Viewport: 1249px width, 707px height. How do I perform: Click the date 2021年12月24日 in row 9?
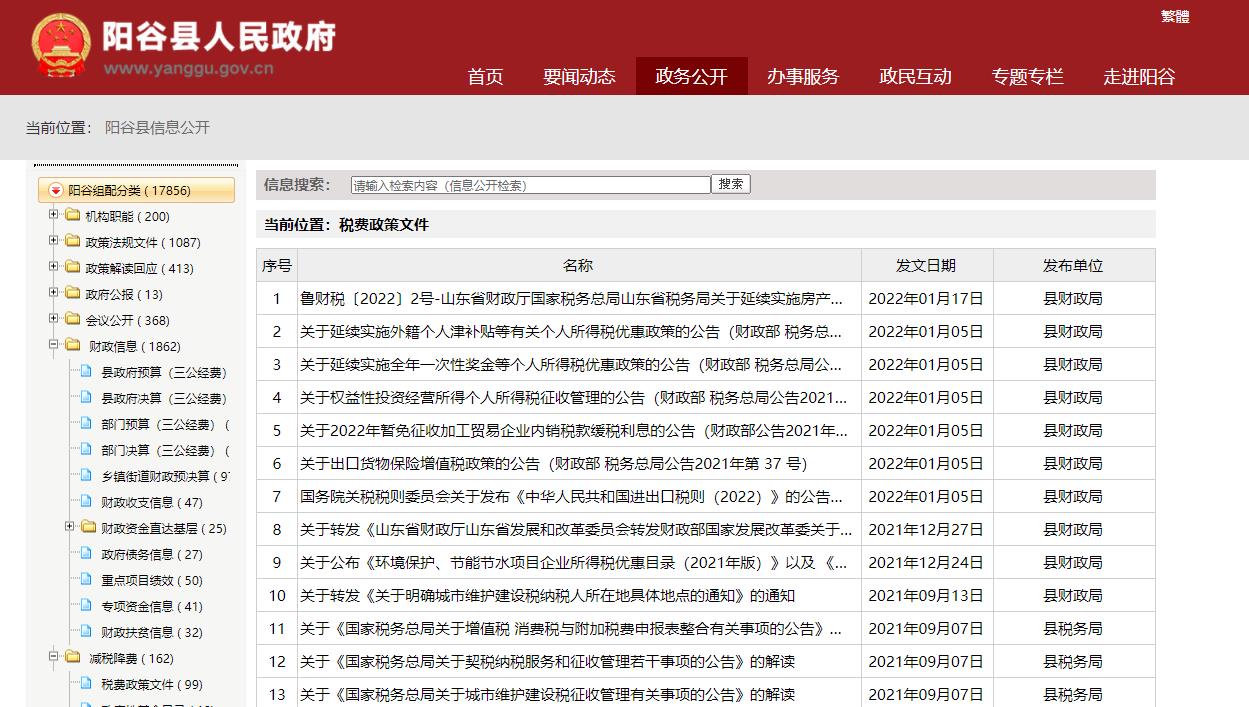(926, 562)
